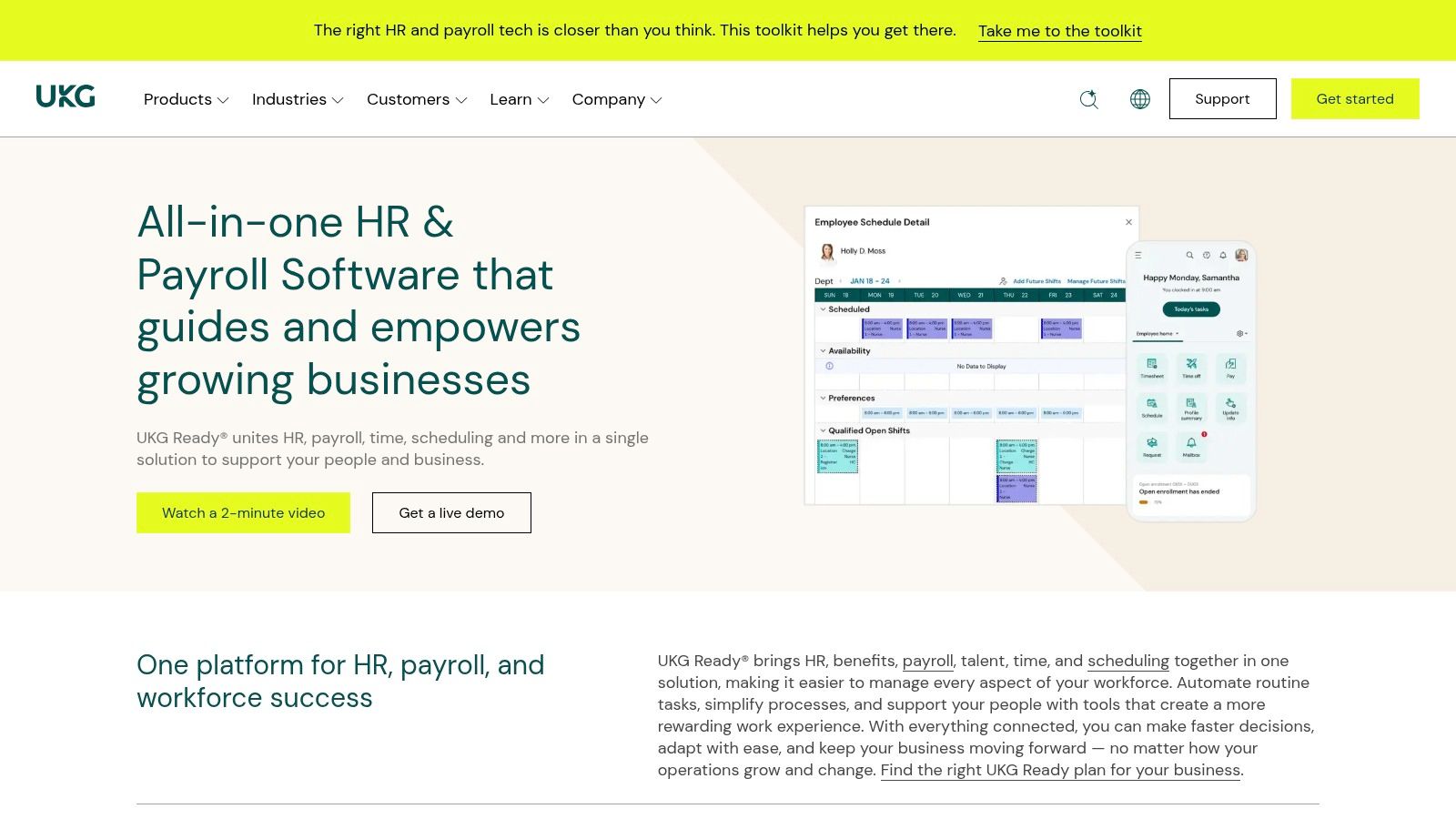Click the Get started button
Viewport: 1456px width, 819px height.
click(x=1355, y=99)
